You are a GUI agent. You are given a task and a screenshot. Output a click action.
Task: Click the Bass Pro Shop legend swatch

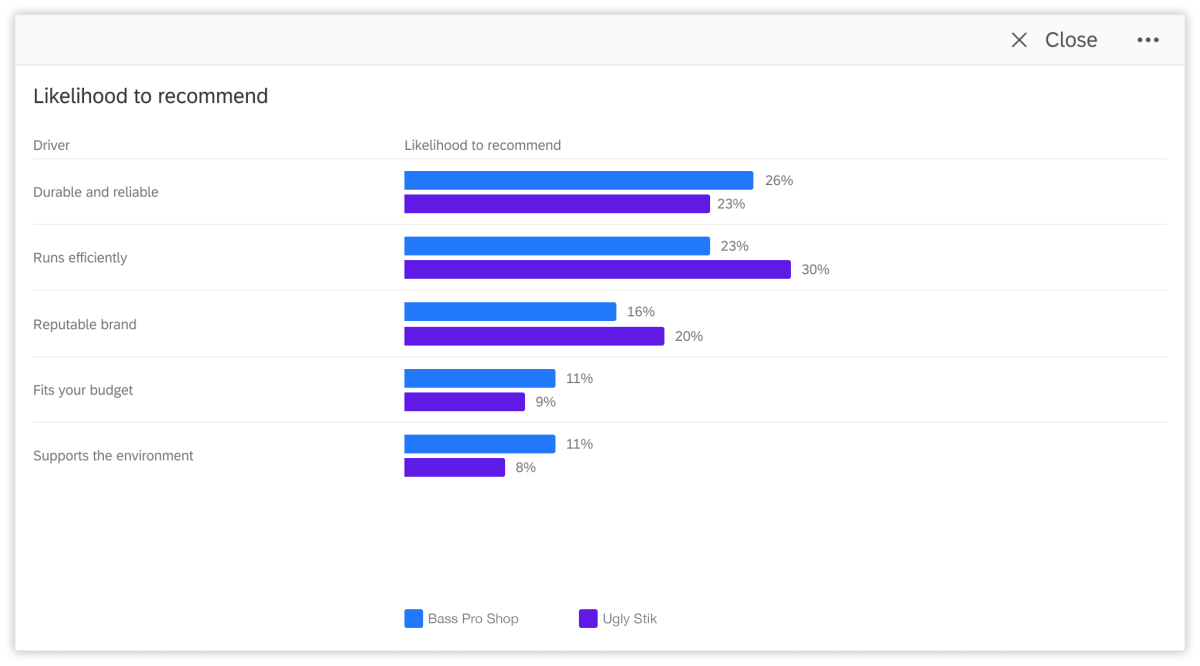point(412,618)
